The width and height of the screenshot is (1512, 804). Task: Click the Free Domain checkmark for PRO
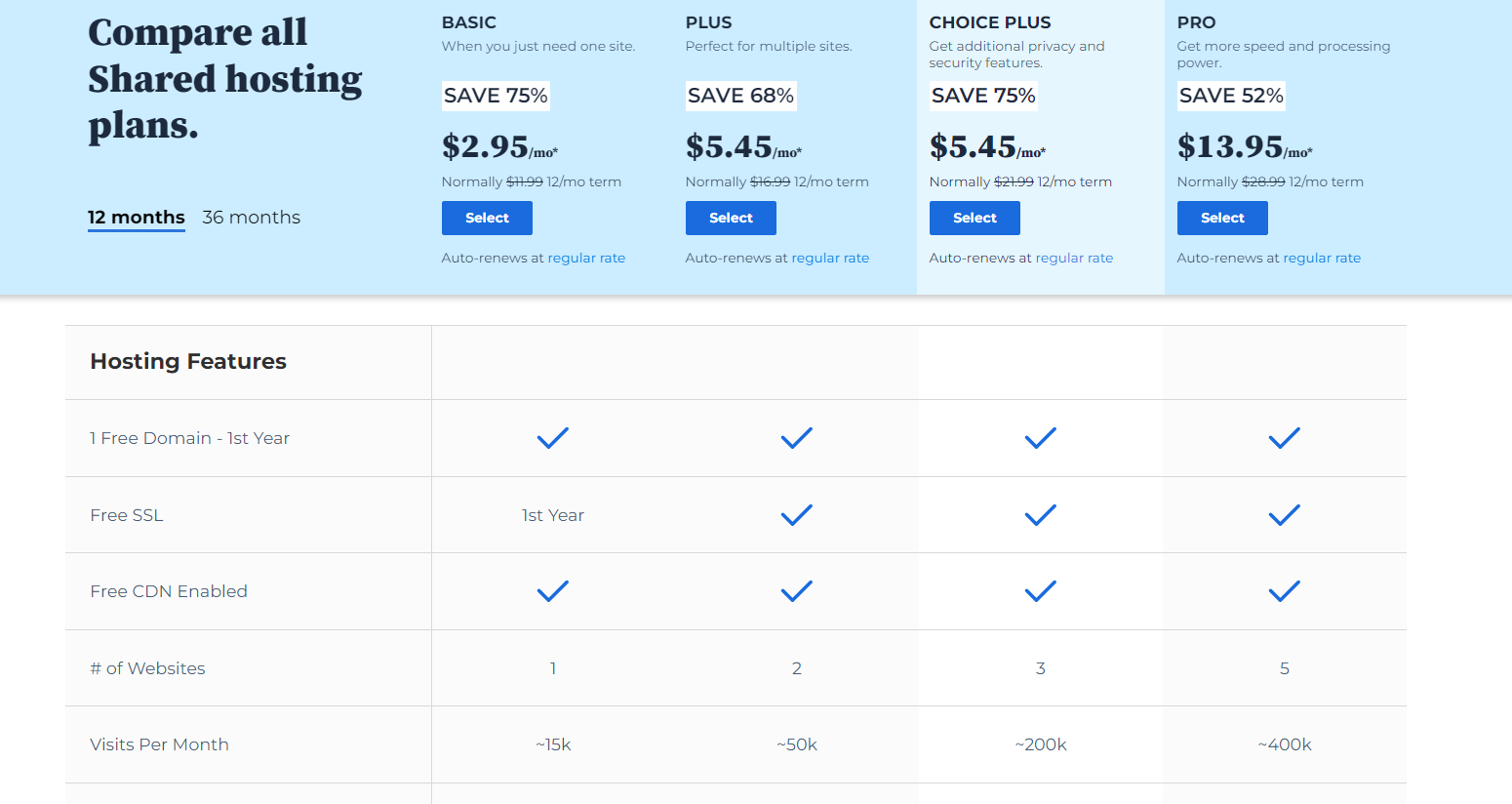pyautogui.click(x=1285, y=438)
